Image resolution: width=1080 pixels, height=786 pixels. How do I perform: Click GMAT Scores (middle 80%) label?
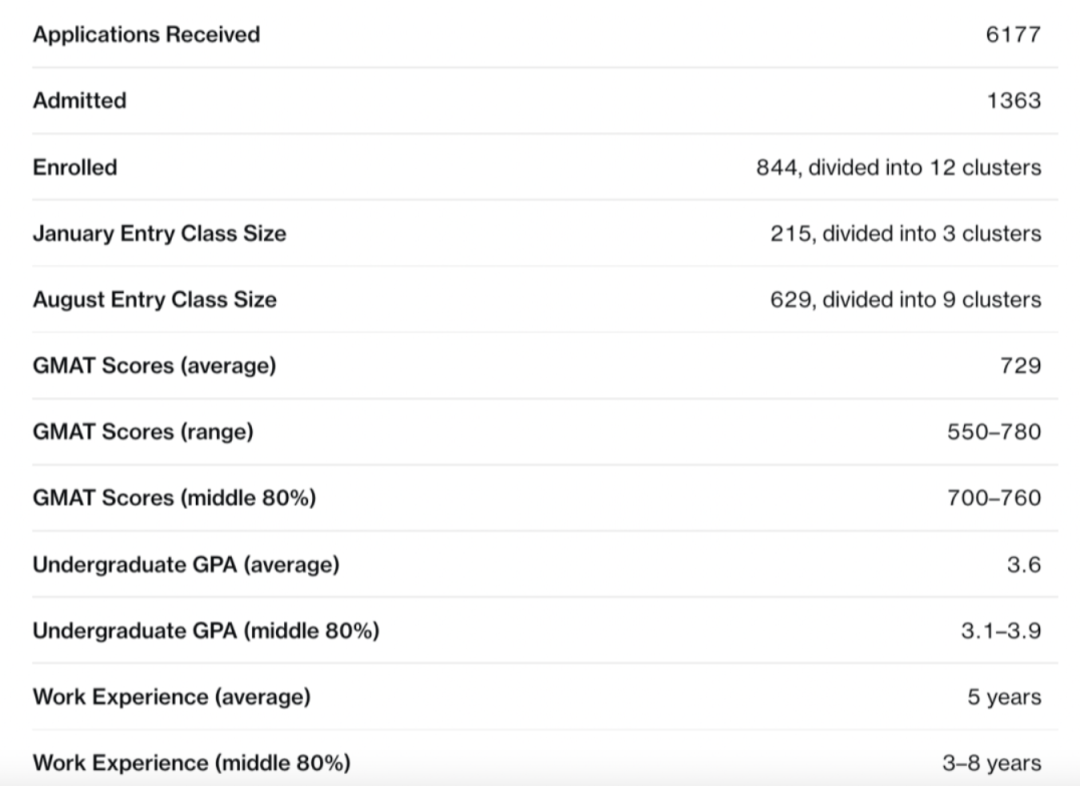(x=174, y=497)
